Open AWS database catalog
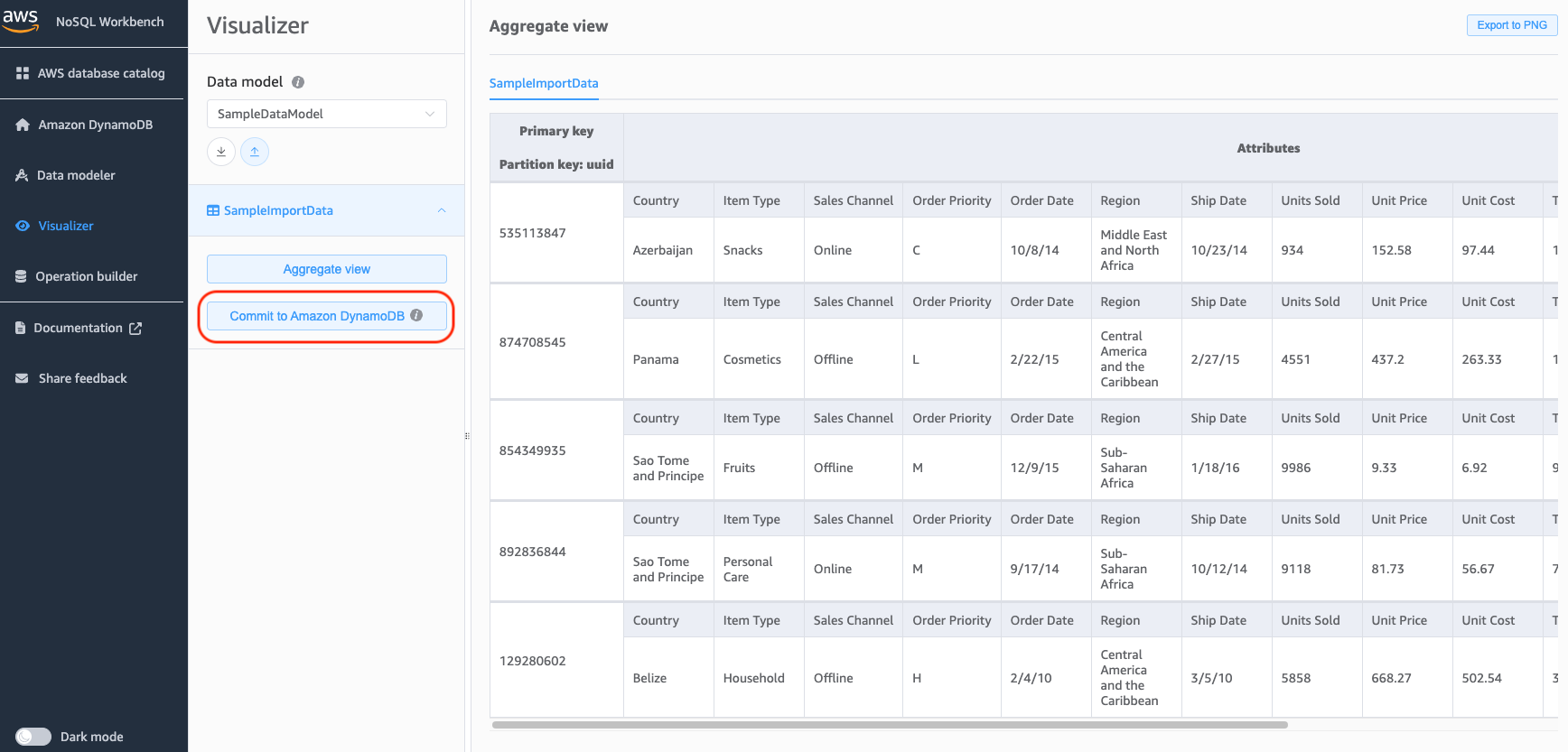The height and width of the screenshot is (752, 1568). pyautogui.click(x=100, y=73)
